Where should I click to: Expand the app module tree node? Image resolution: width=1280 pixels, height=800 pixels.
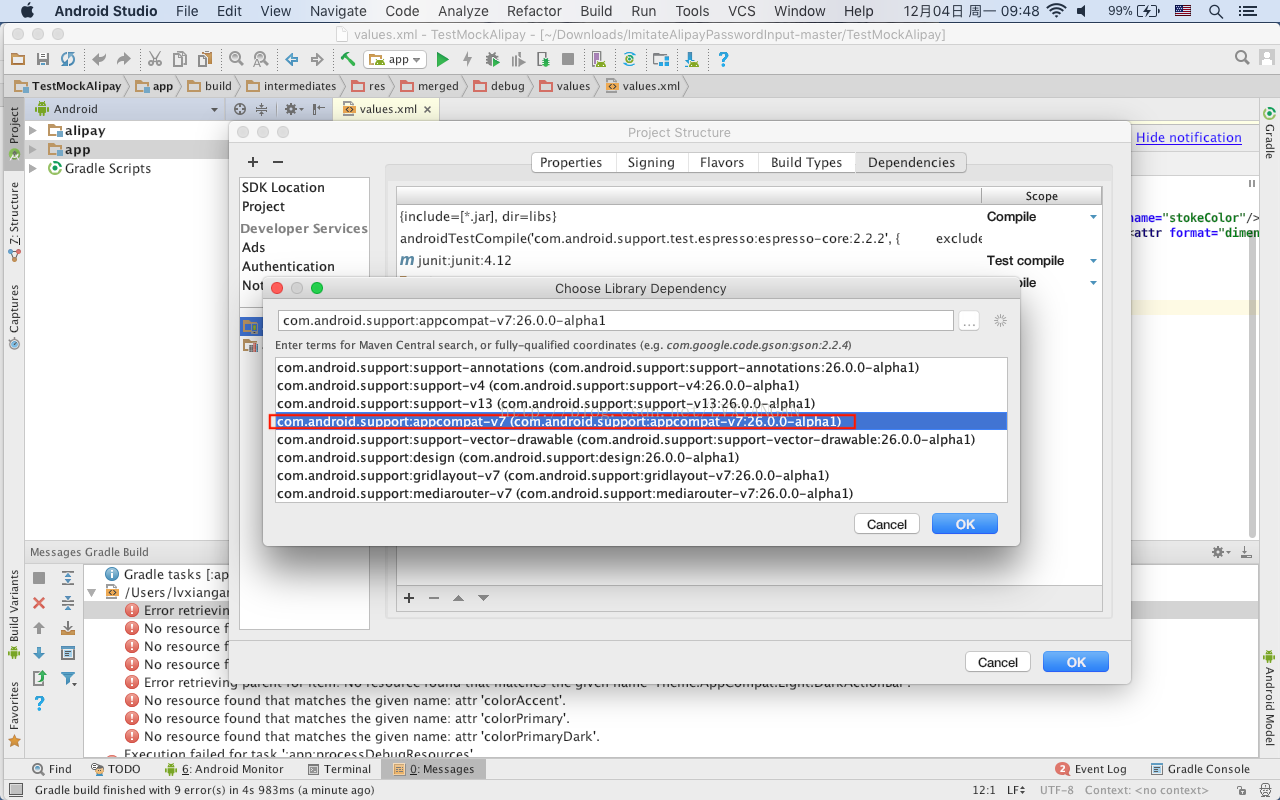tap(33, 150)
